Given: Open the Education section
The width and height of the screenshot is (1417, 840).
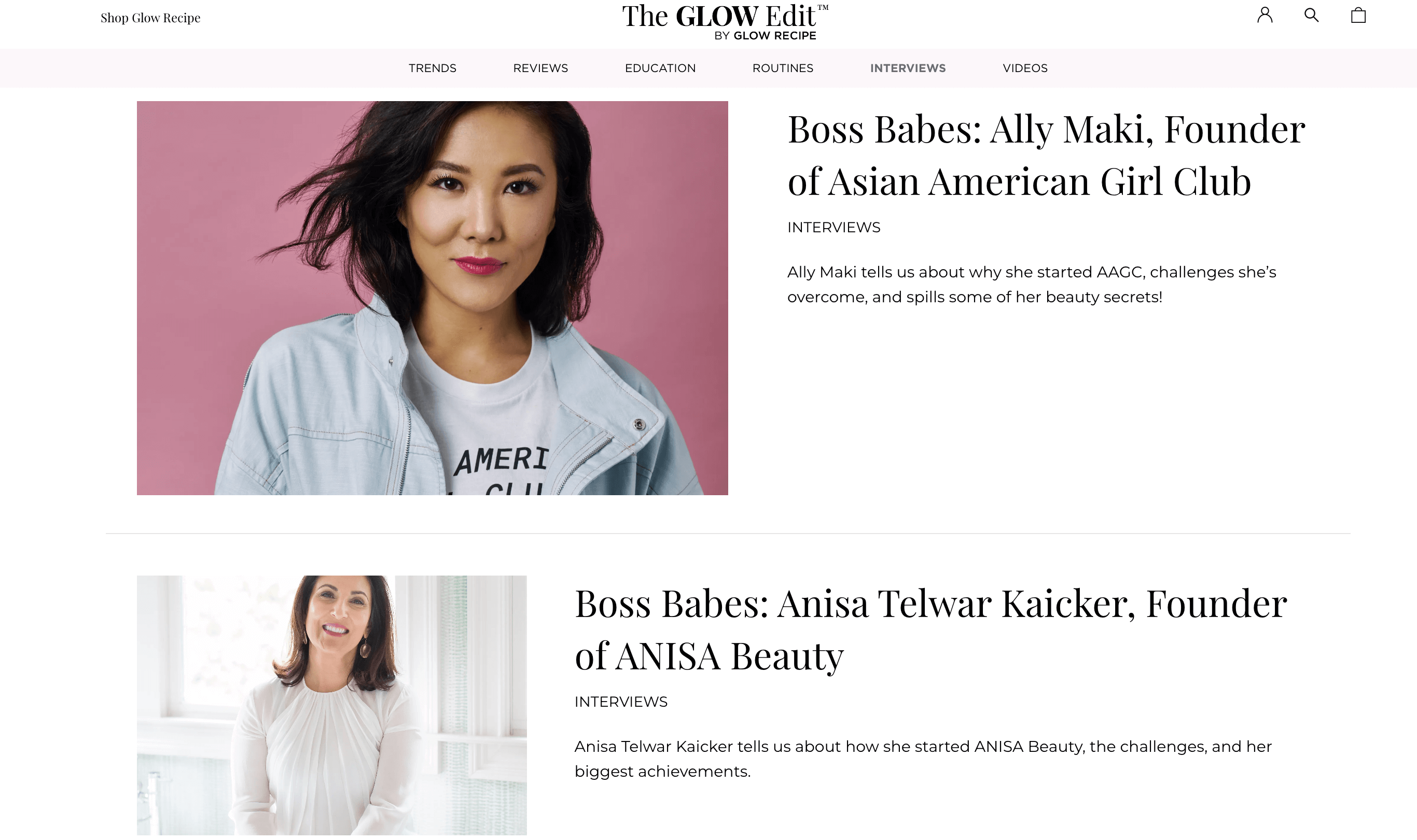Looking at the screenshot, I should point(660,68).
